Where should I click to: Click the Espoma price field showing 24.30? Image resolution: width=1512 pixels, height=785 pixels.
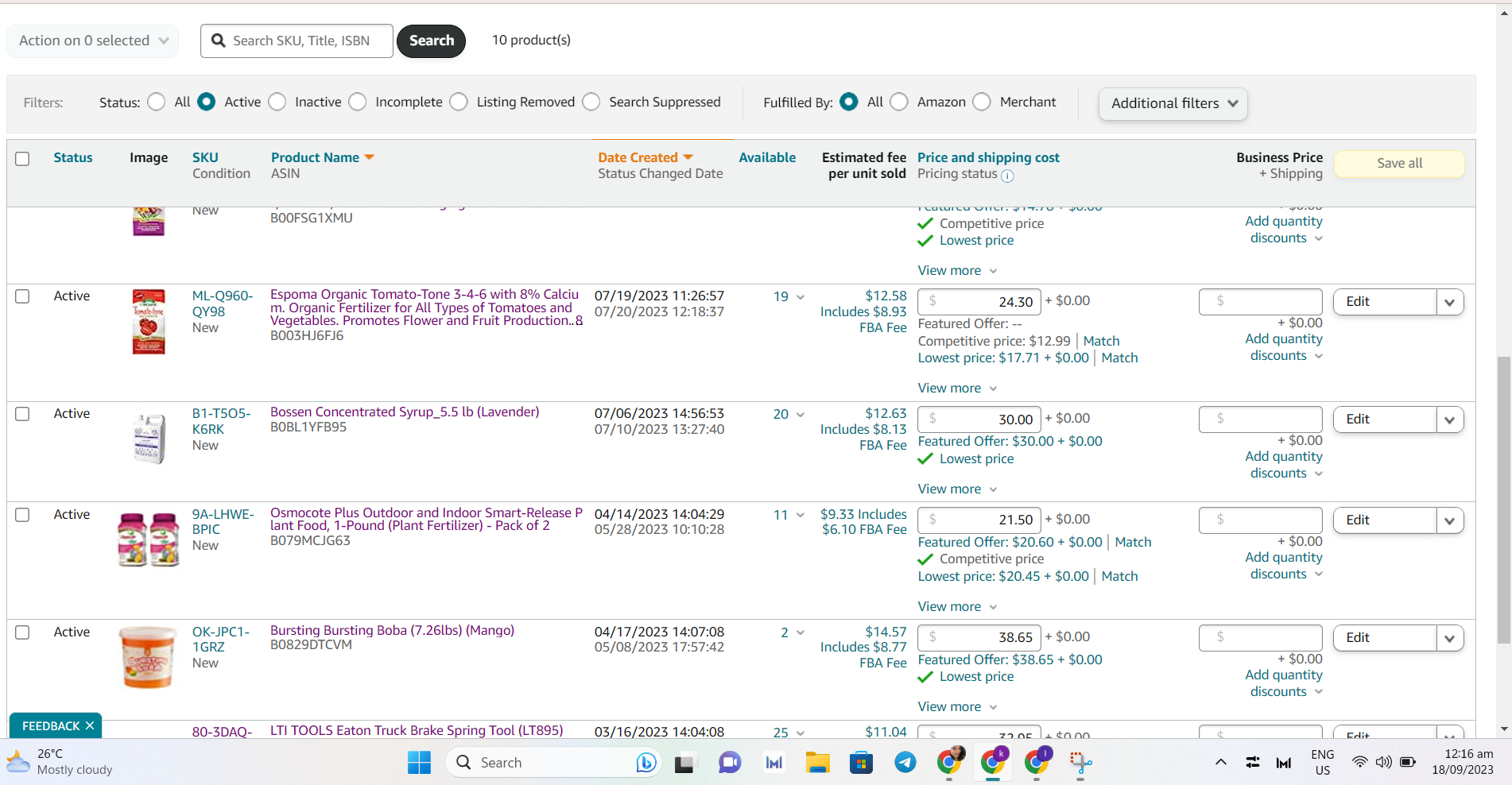click(979, 302)
